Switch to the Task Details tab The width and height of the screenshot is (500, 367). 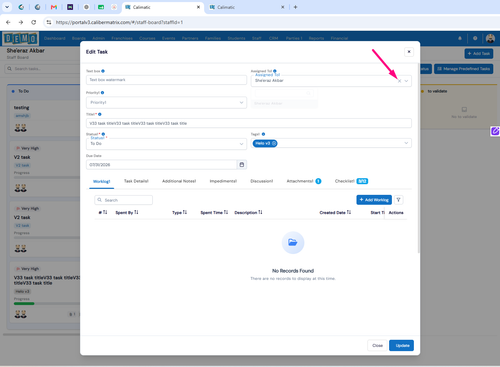[136, 181]
